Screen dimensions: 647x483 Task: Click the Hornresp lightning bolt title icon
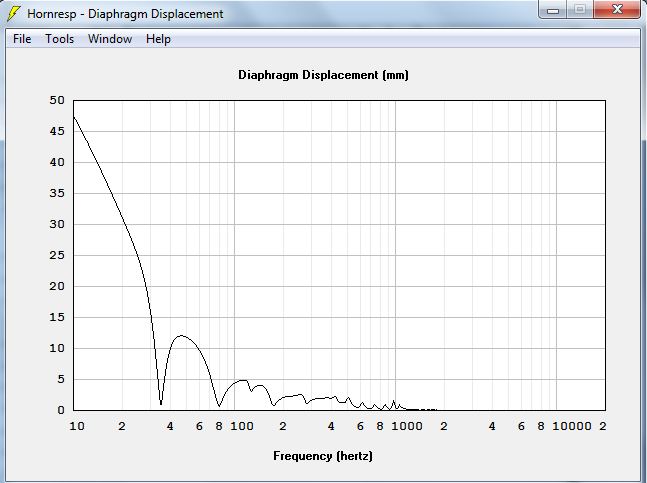click(14, 14)
